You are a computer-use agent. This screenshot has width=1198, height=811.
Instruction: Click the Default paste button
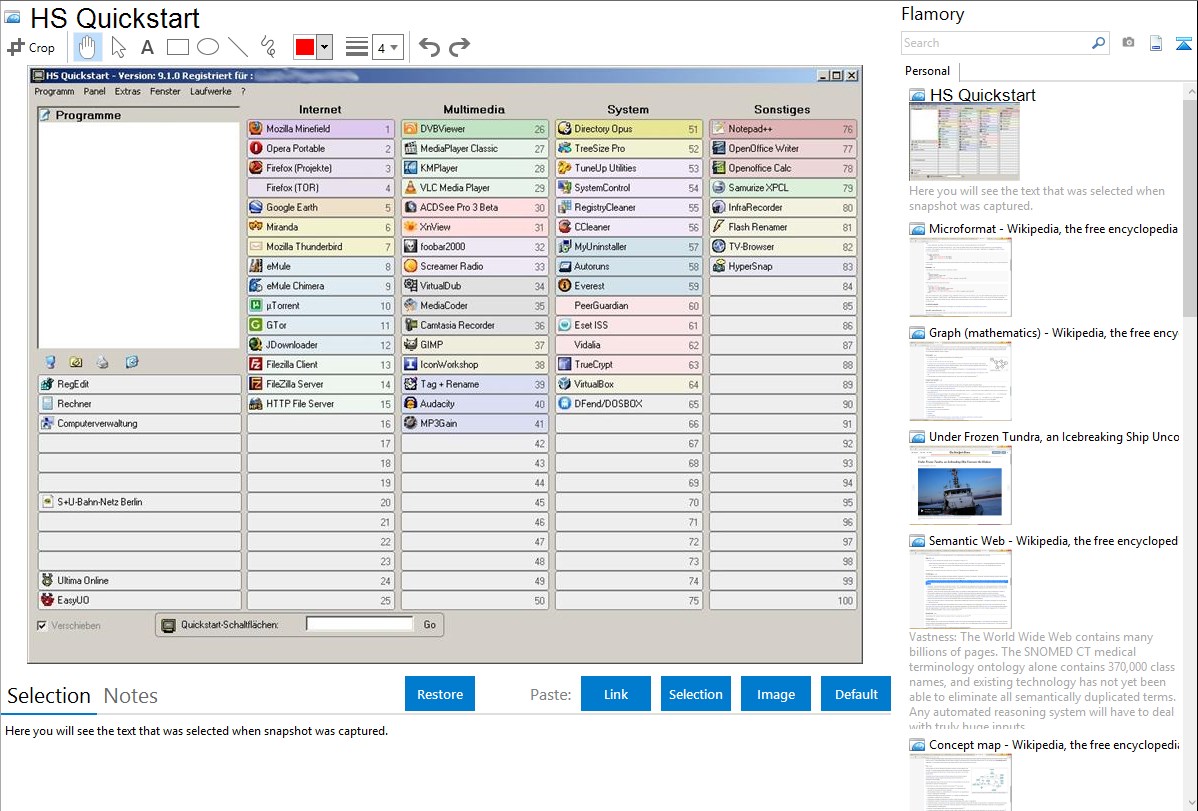coord(856,694)
